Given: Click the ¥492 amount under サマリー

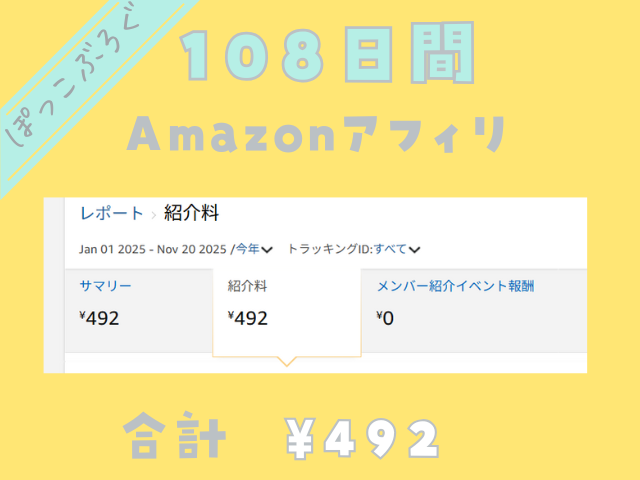Looking at the screenshot, I should (99, 319).
